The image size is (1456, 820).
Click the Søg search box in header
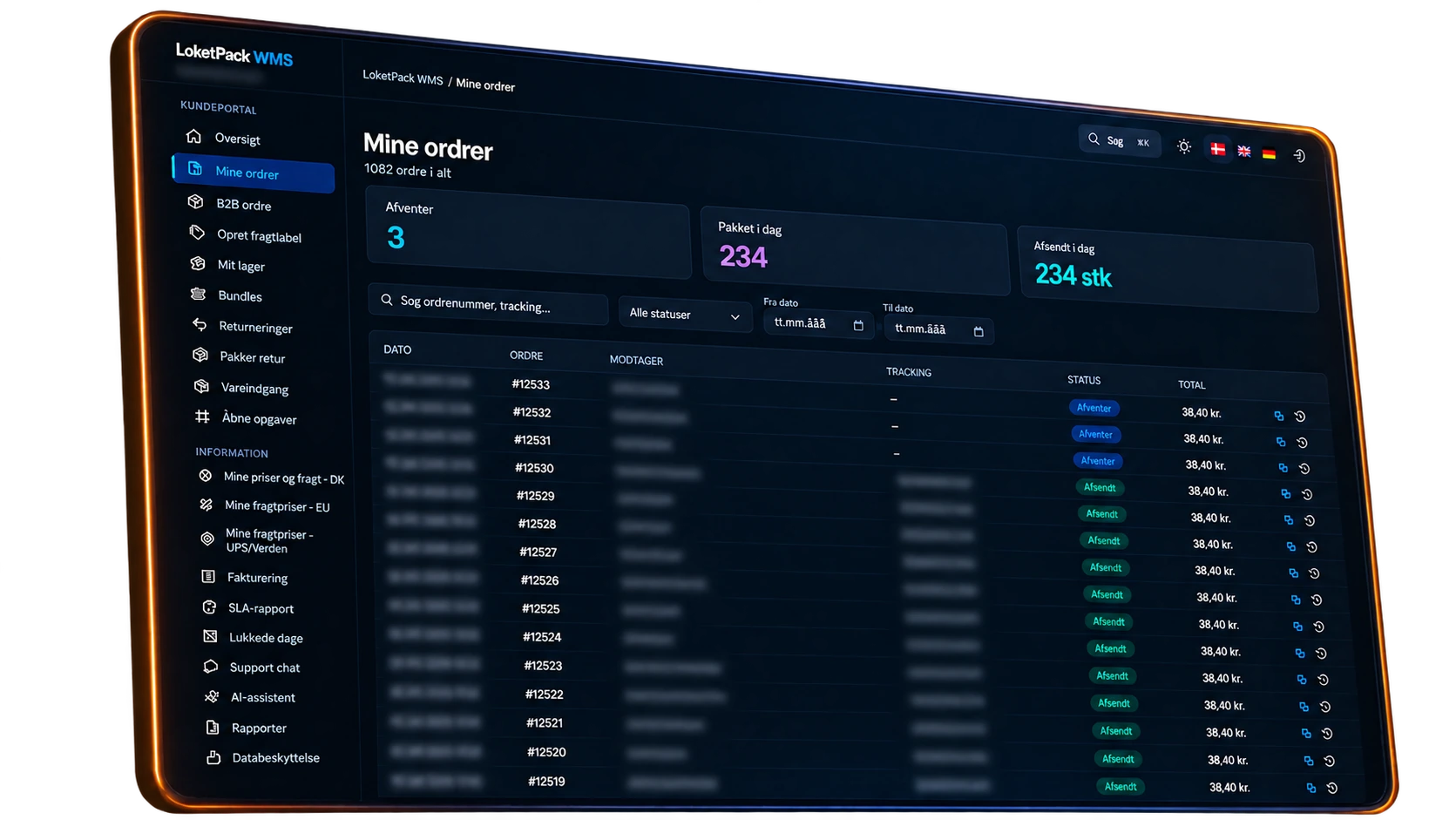point(1120,140)
